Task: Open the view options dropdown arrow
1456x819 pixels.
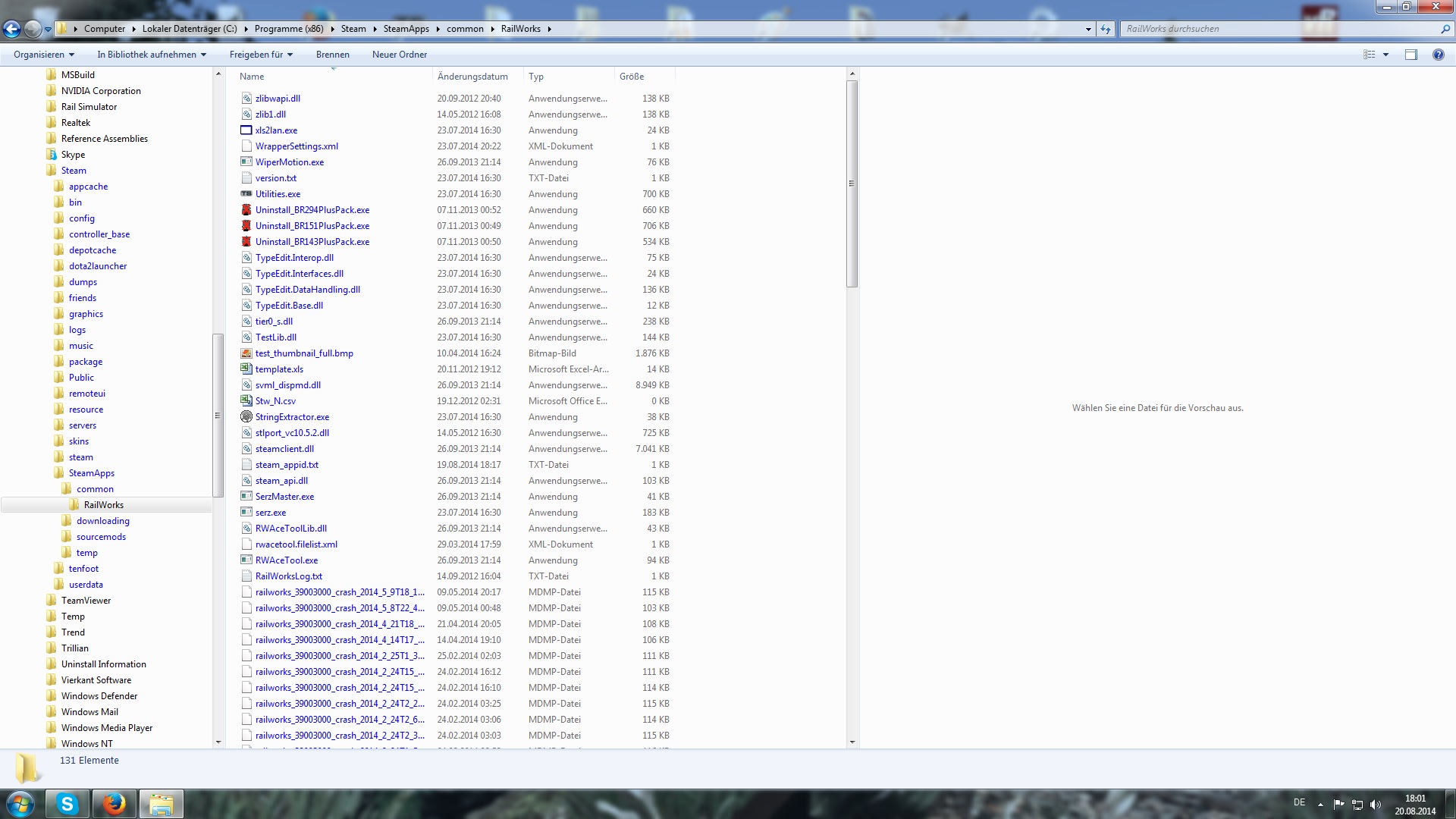Action: (x=1385, y=55)
